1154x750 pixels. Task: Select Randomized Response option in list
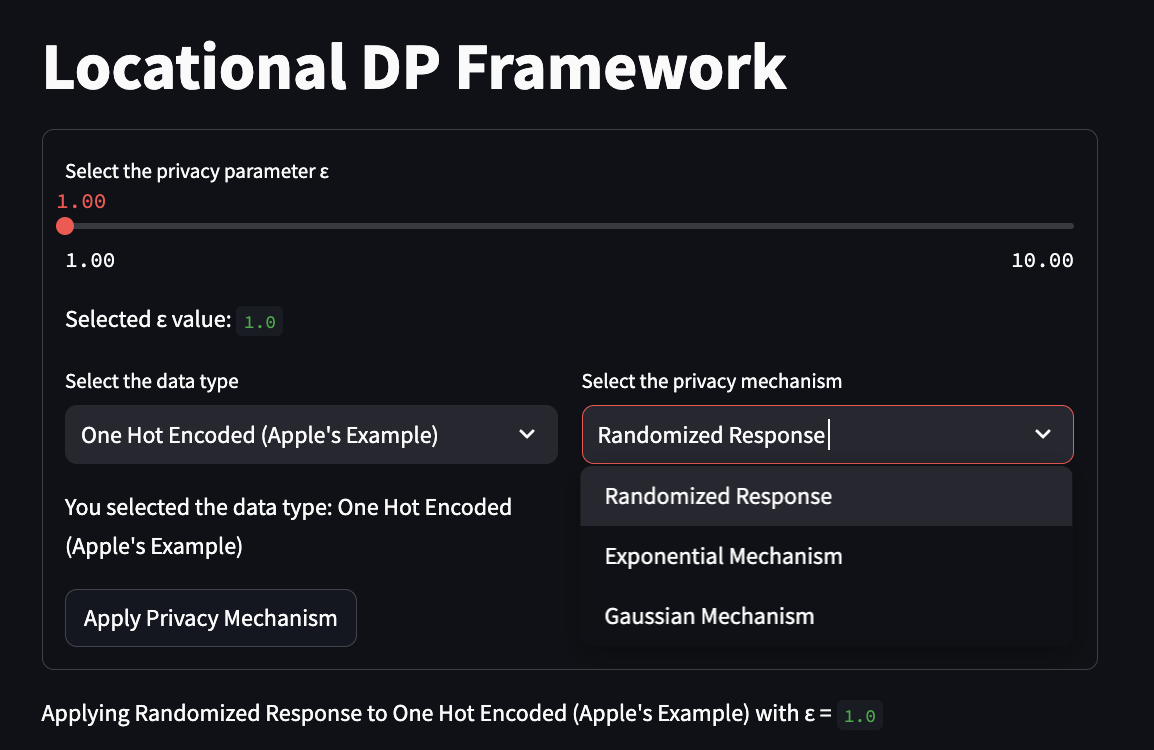(x=826, y=496)
